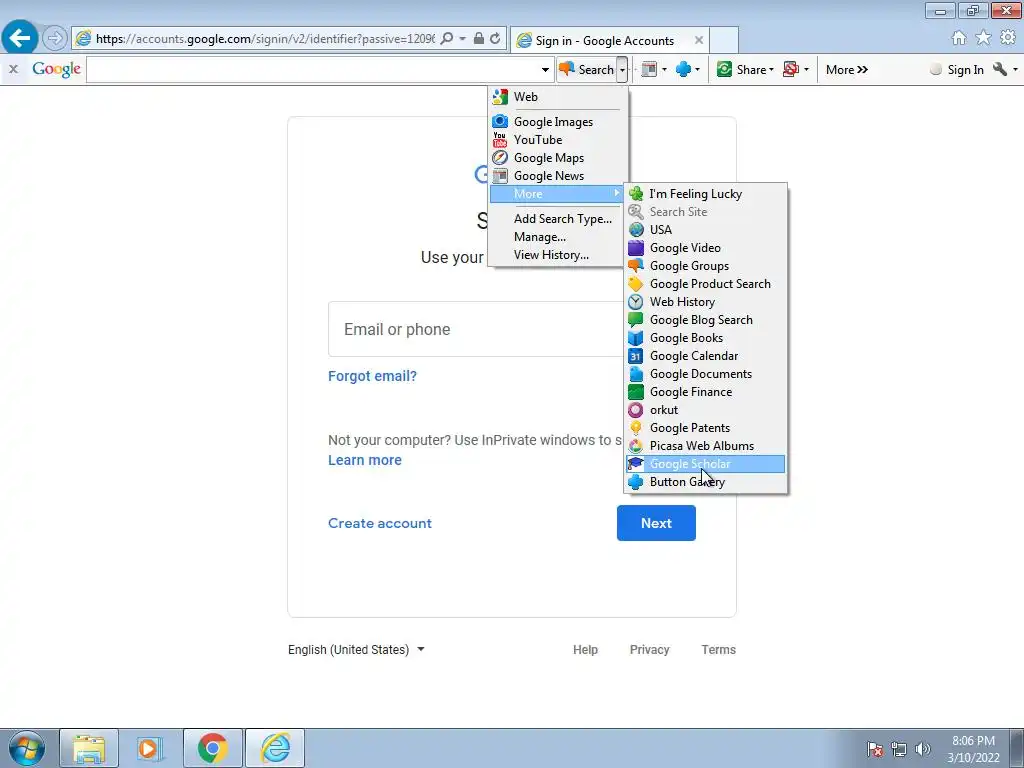Open IE Tools gear icon
Image resolution: width=1024 pixels, height=768 pixels.
(x=1008, y=38)
